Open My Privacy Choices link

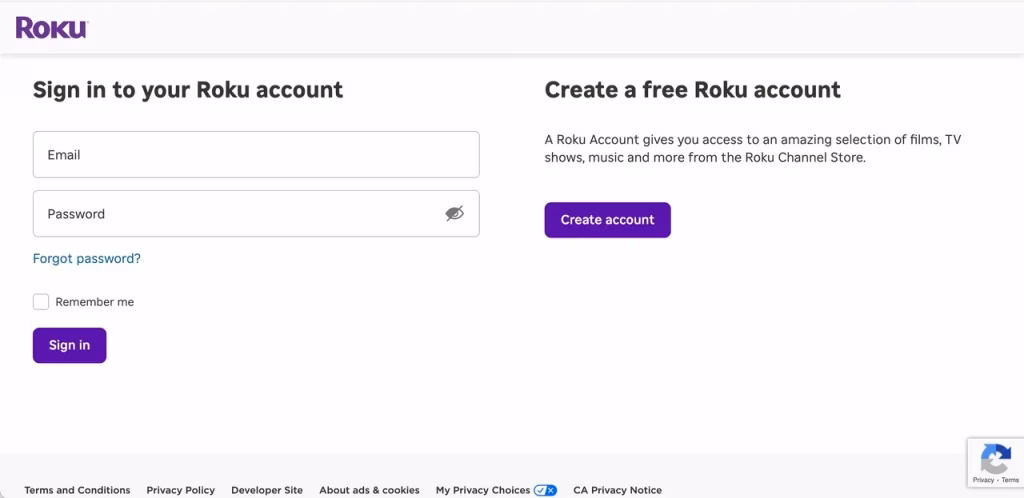coord(483,490)
